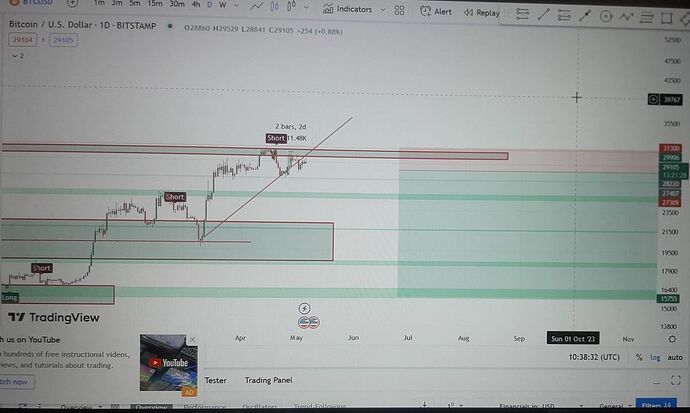Screen dimensions: 690x413
Task: Open the Indicators menu
Action: click(x=354, y=10)
